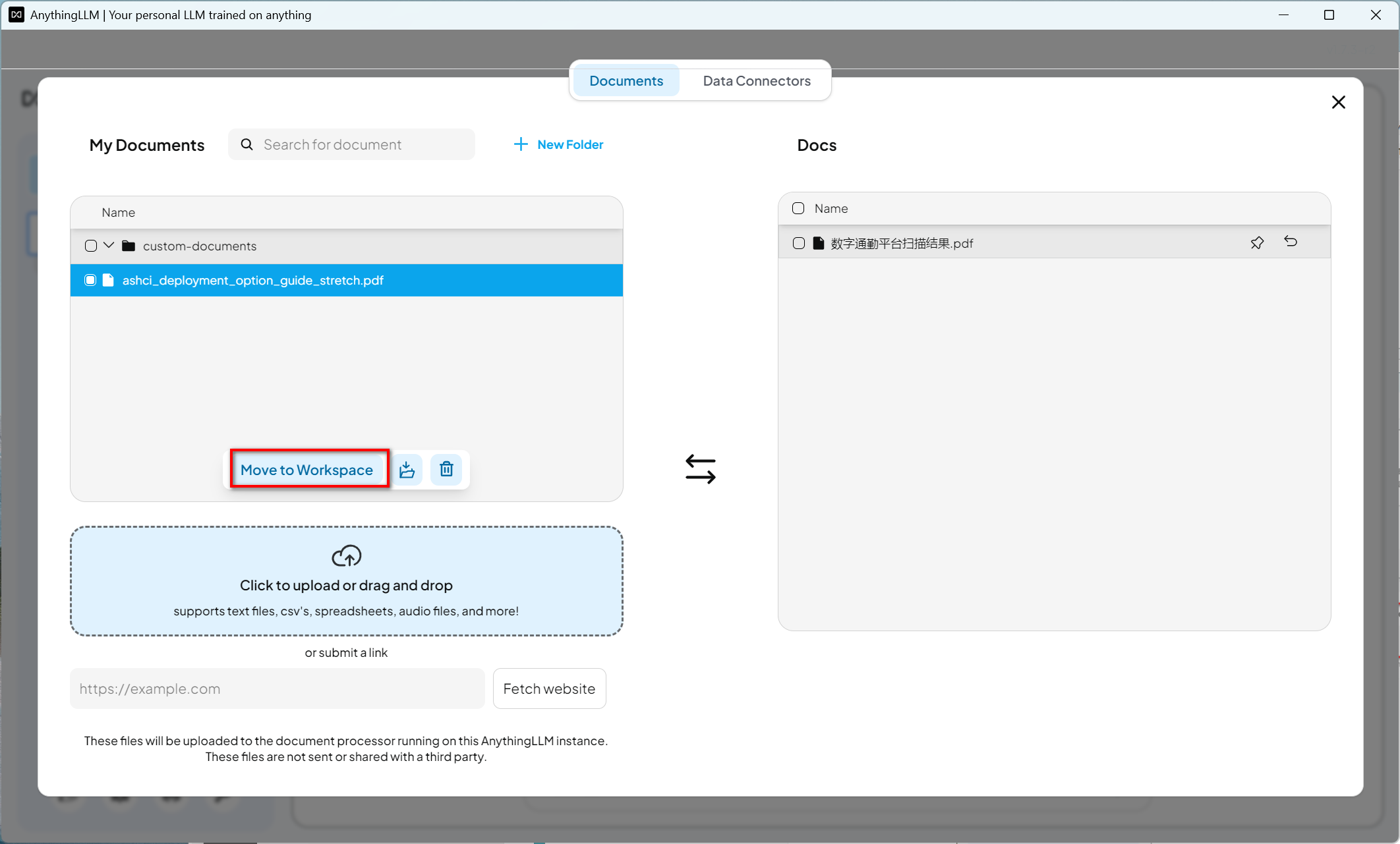Toggle checkbox for 数字通勤平台扫描结果.pdf
The height and width of the screenshot is (844, 1400).
pos(799,243)
